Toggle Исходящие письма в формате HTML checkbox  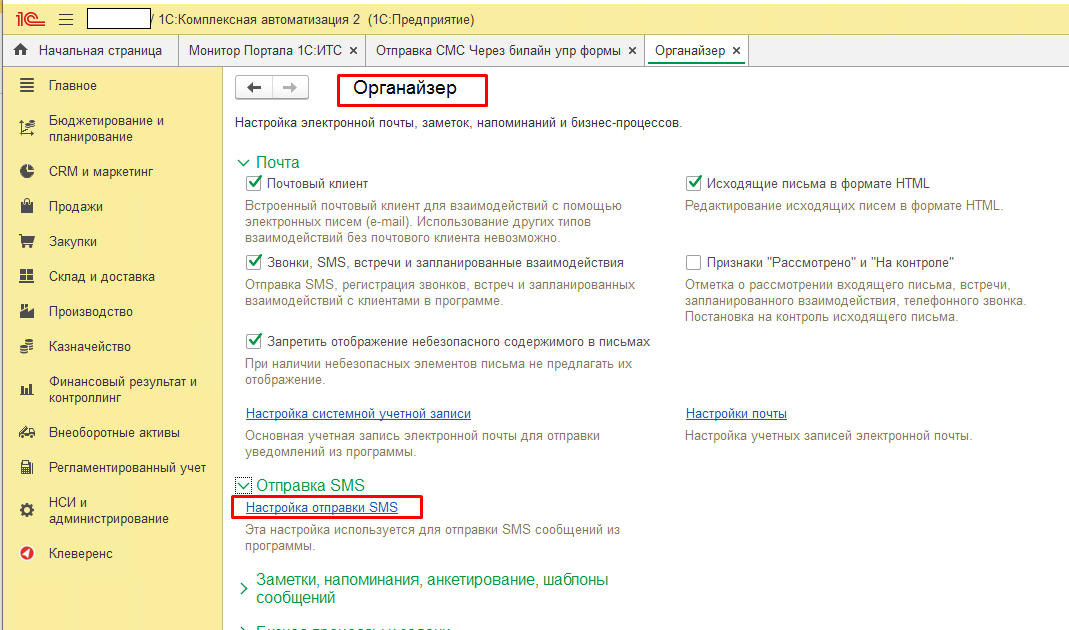tap(693, 183)
